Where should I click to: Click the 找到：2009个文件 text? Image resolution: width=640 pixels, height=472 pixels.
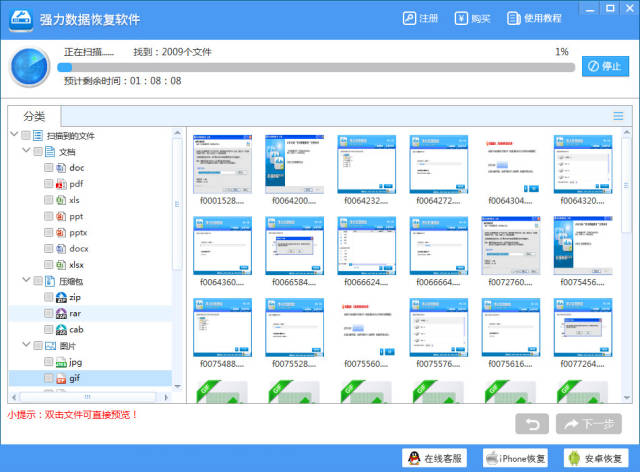coord(172,52)
